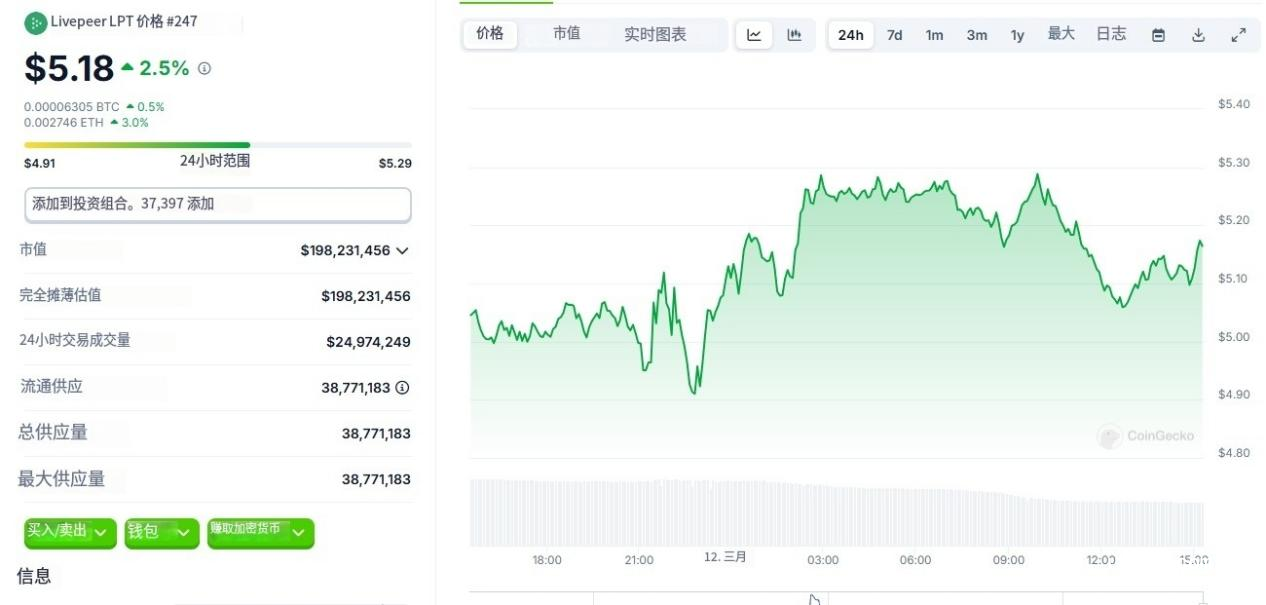
Task: Select the 24h time range
Action: click(x=851, y=35)
